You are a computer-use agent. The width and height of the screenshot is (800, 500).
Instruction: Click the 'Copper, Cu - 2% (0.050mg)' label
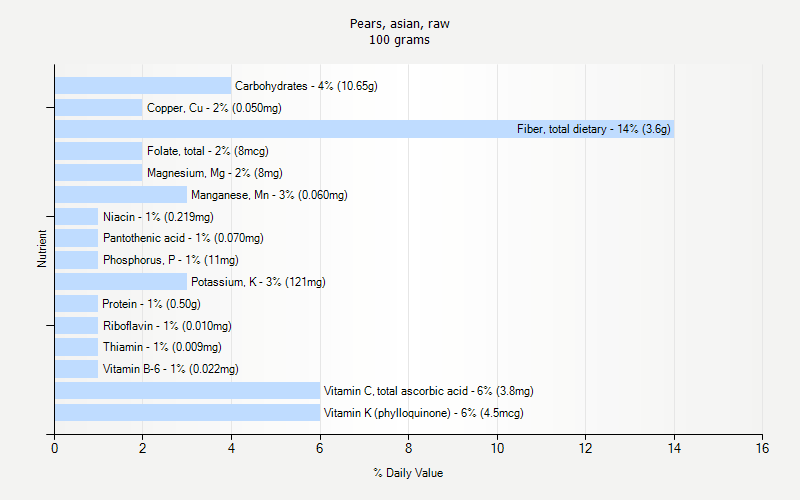click(214, 108)
